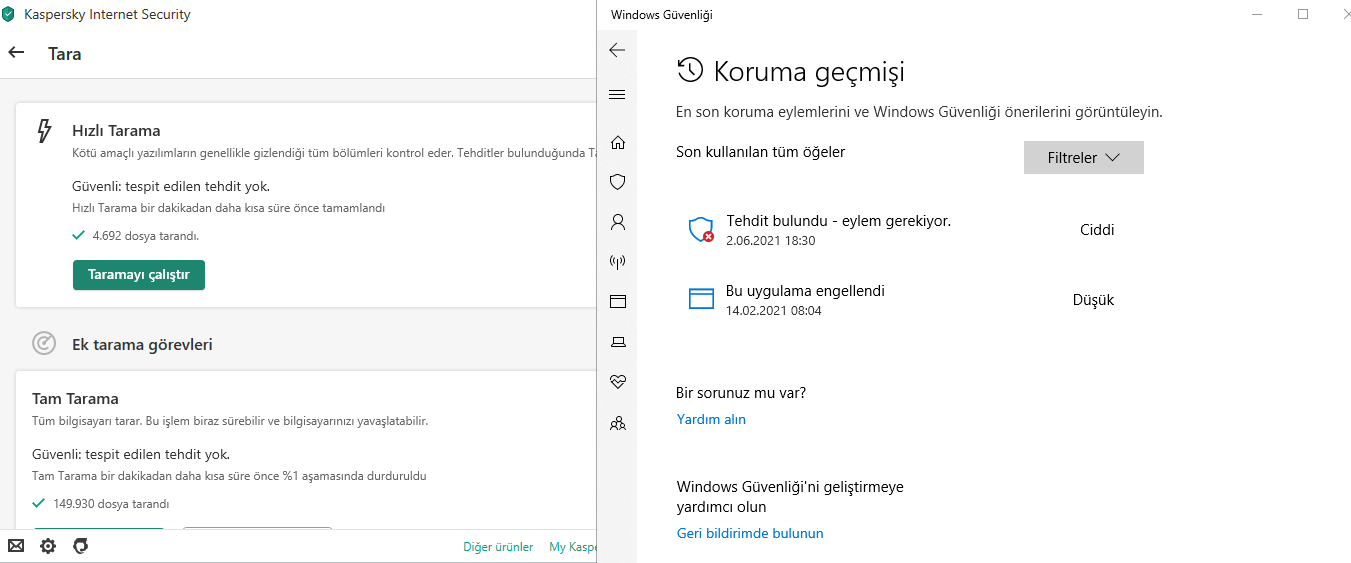Screen dimensions: 1351x563
Task: Go back from Tara page in Kaspersky
Action: pos(16,53)
